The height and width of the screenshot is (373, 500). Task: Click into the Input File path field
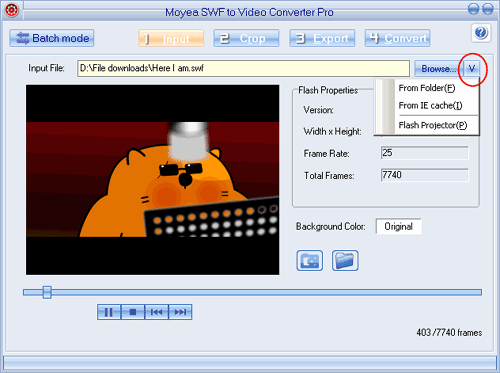coord(243,68)
